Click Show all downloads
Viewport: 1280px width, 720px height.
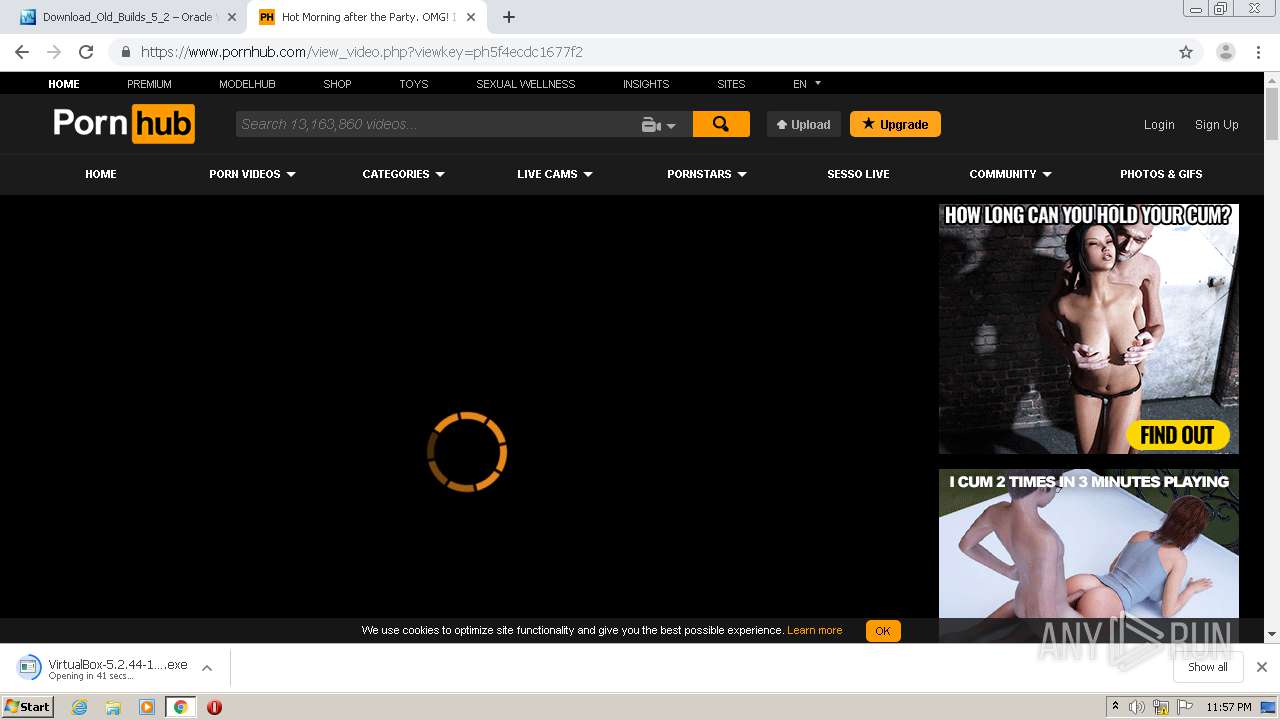[1207, 667]
